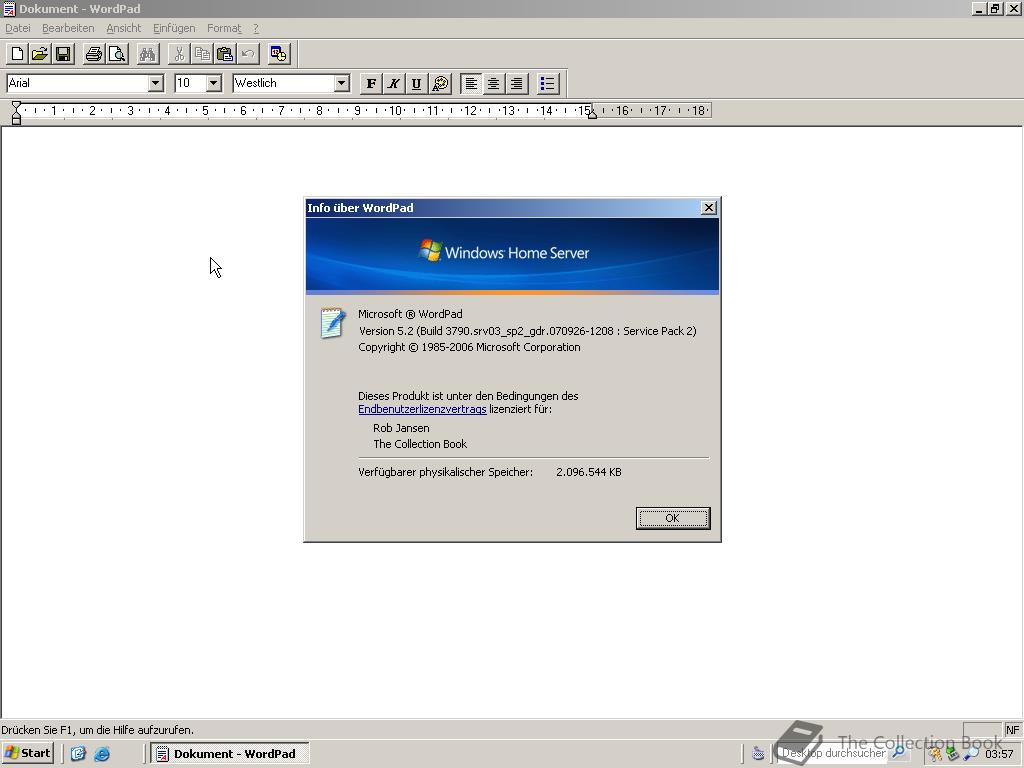The height and width of the screenshot is (768, 1024).
Task: Paste with the clipboard icon
Action: point(225,54)
